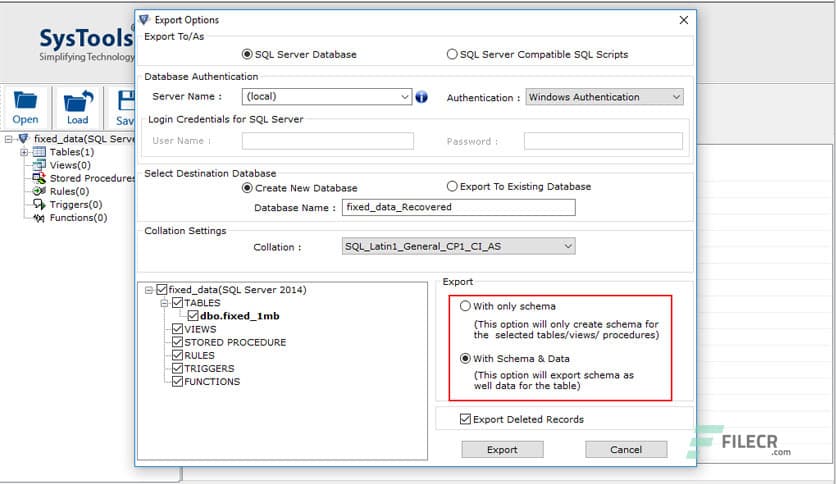Toggle the RULES checkbox
The width and height of the screenshot is (836, 484).
coord(178,355)
